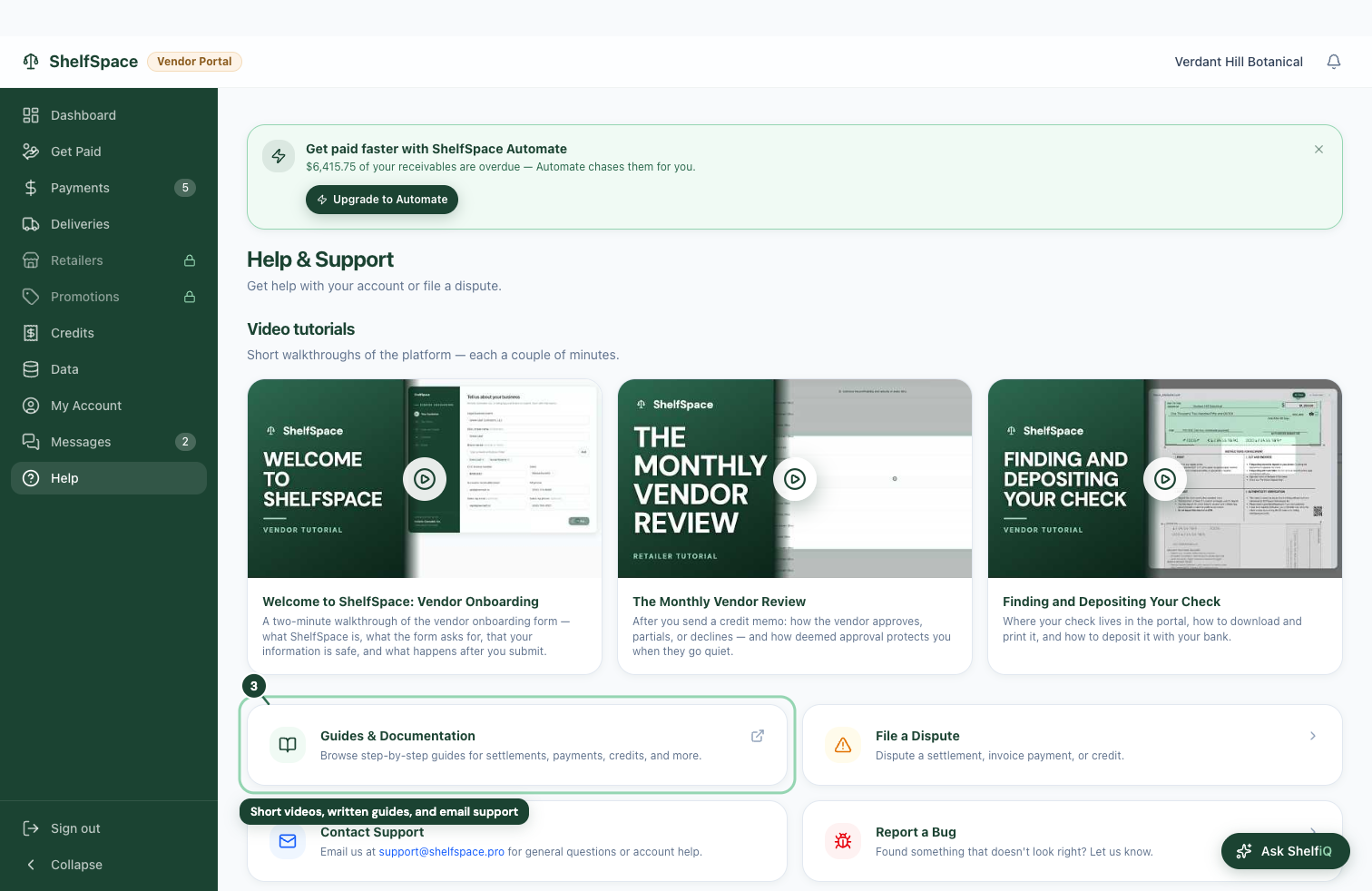Screen dimensions: 1372x891
Task: Select locked Retailers sidebar item
Action: click(109, 260)
